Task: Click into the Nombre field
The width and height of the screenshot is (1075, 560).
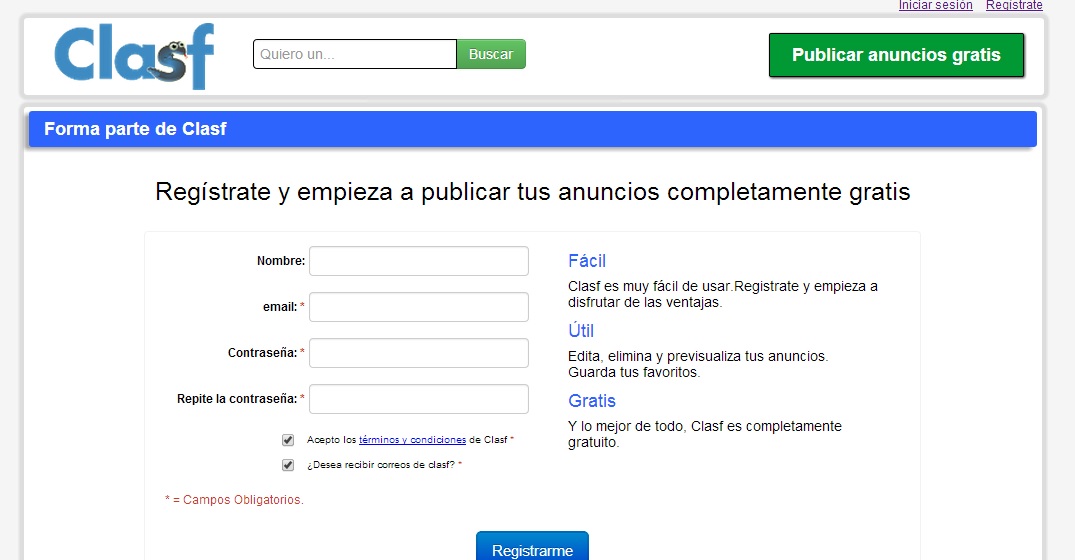Action: pyautogui.click(x=419, y=261)
